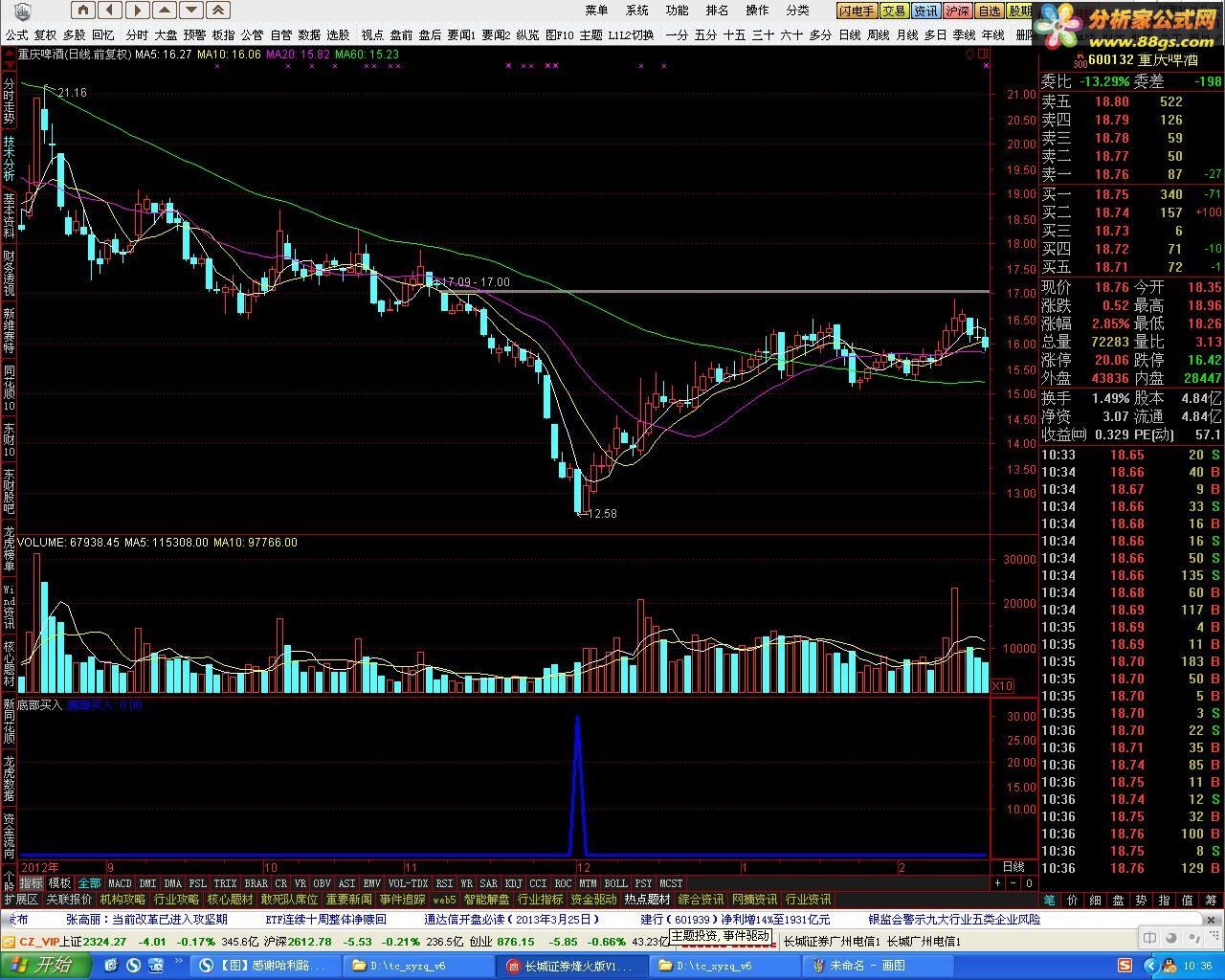The width and height of the screenshot is (1225, 980).
Task: Switch to 三十 thirty-minute period
Action: coord(763,34)
